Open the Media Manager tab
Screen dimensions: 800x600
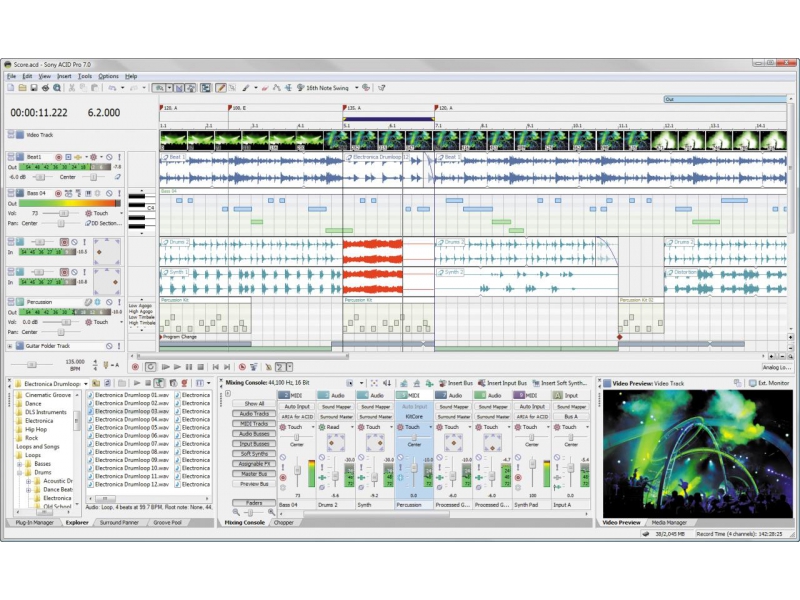(669, 522)
